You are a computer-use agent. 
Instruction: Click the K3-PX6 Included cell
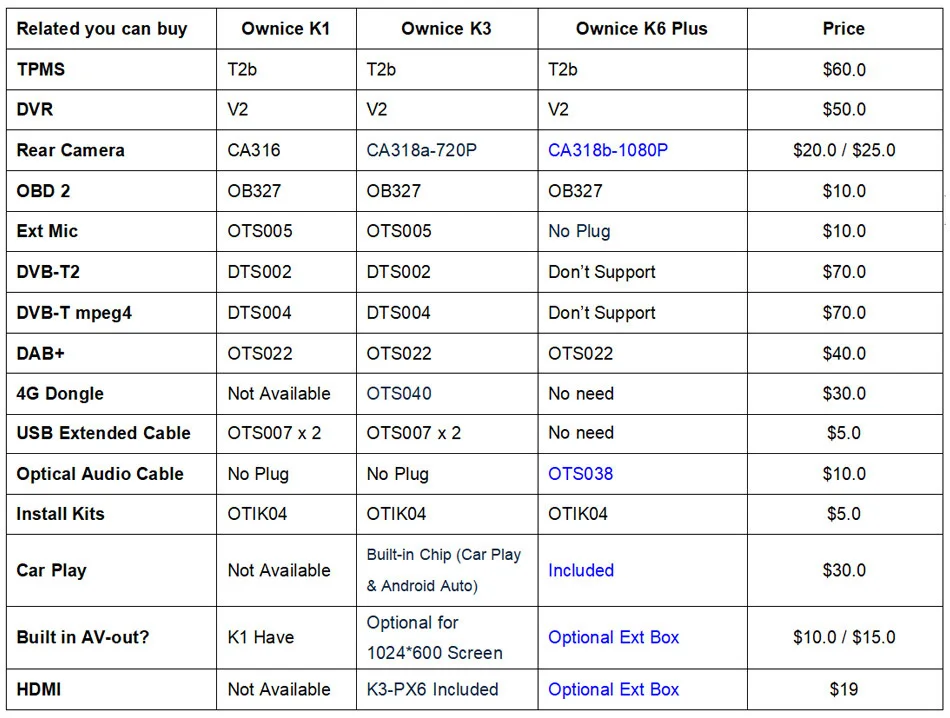pos(432,689)
